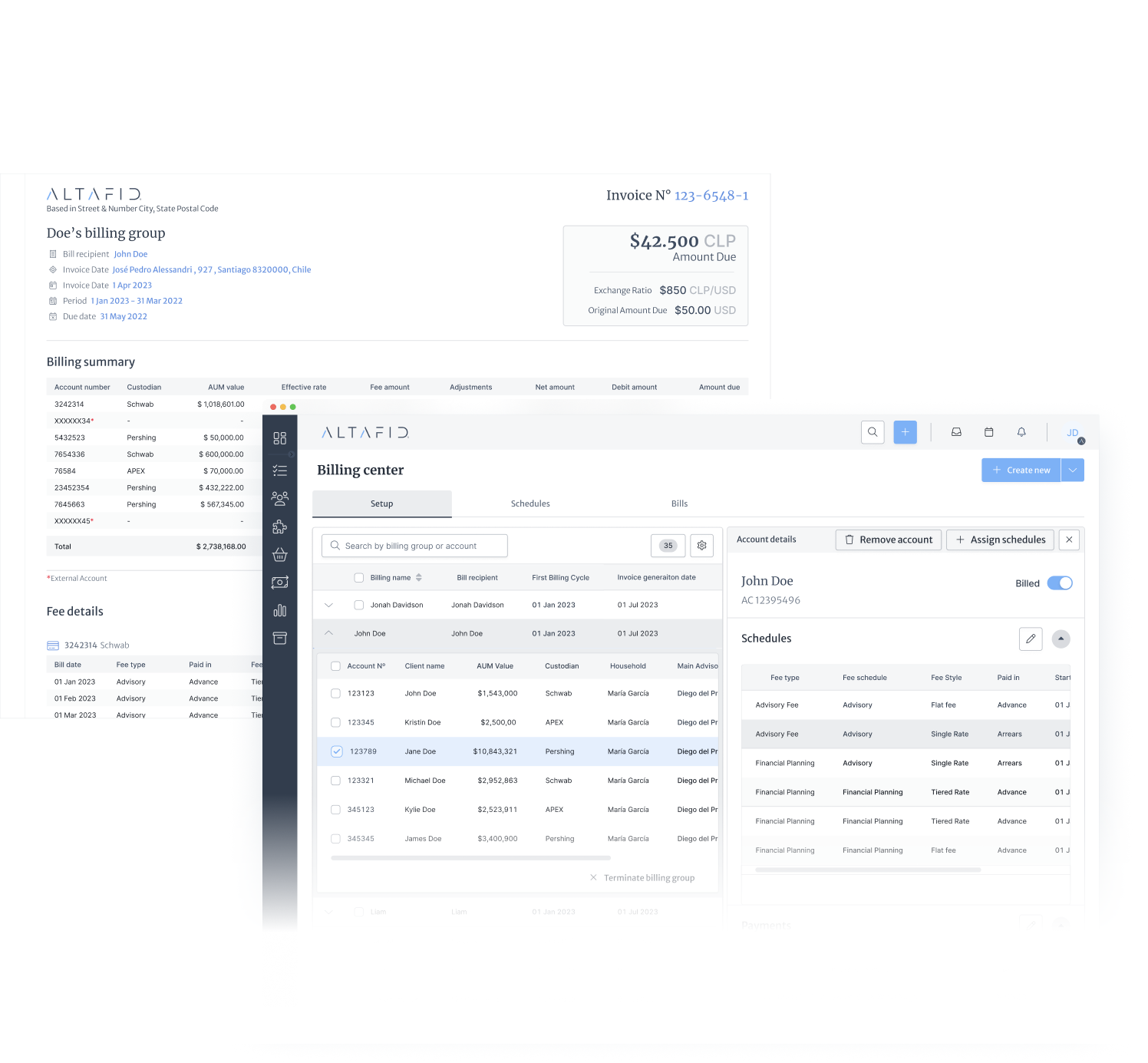Click the notifications bell icon

click(1021, 432)
